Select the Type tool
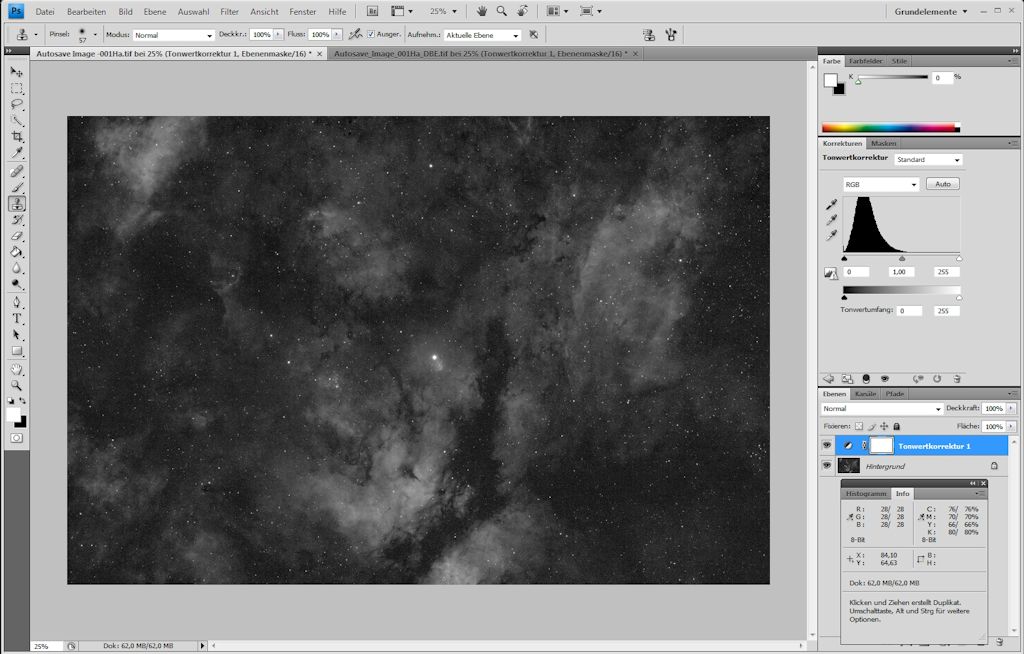1024x654 pixels. point(17,319)
